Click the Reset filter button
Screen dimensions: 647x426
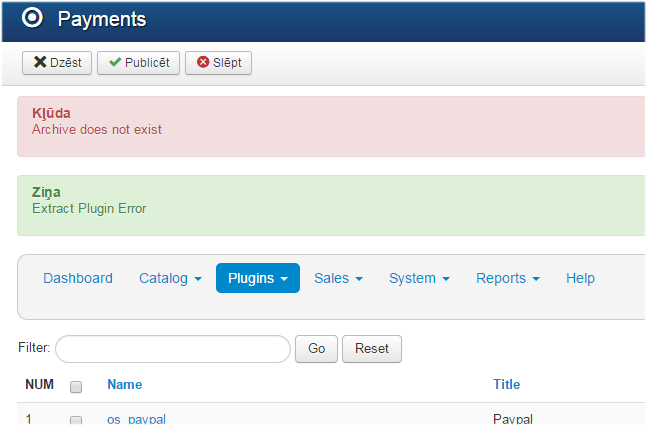(x=372, y=349)
